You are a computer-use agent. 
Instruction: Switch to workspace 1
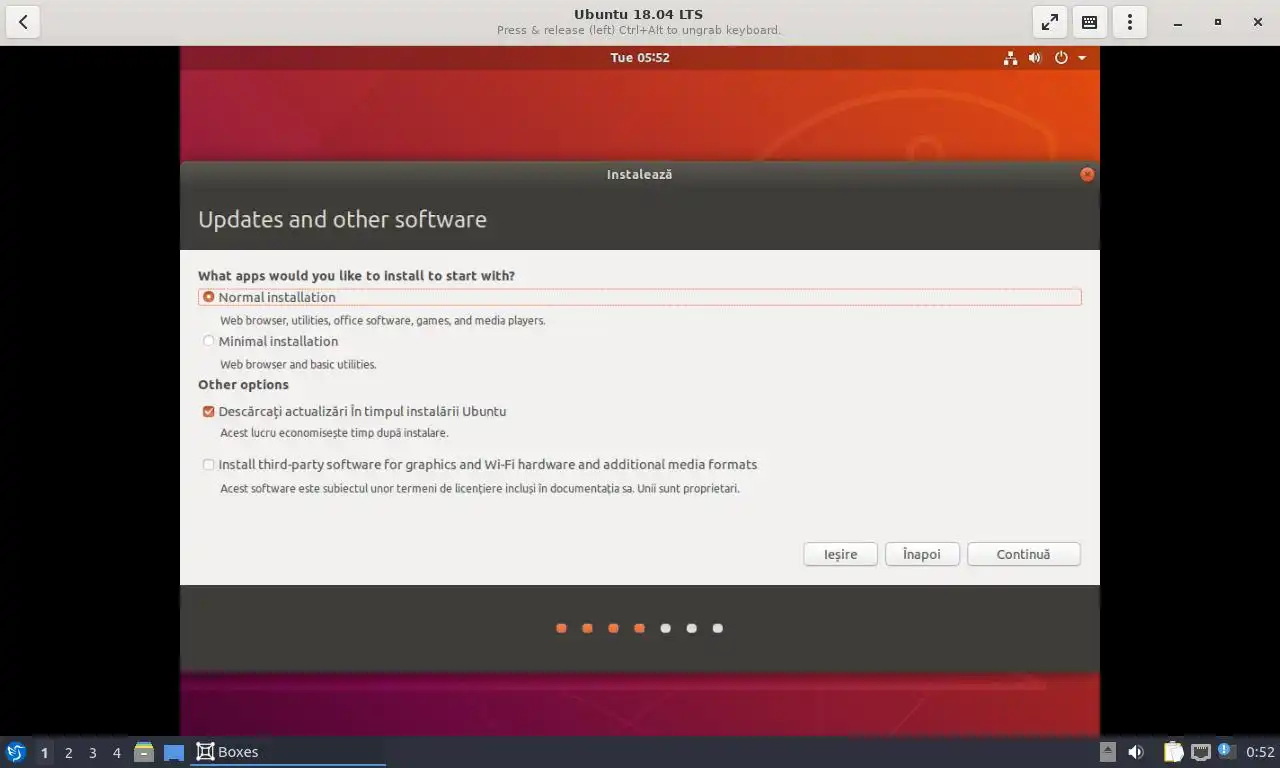[44, 752]
